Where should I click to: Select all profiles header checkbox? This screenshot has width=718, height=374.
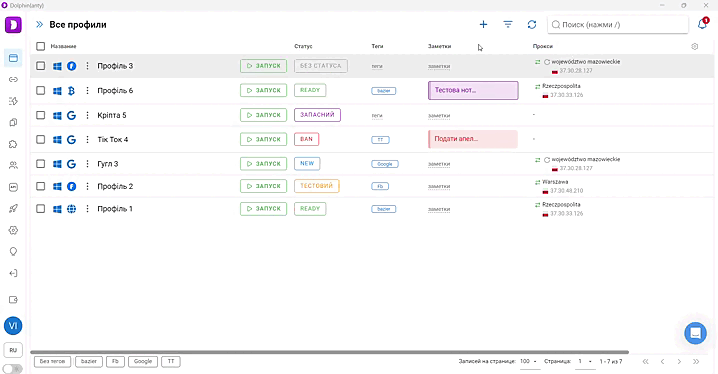pos(41,46)
